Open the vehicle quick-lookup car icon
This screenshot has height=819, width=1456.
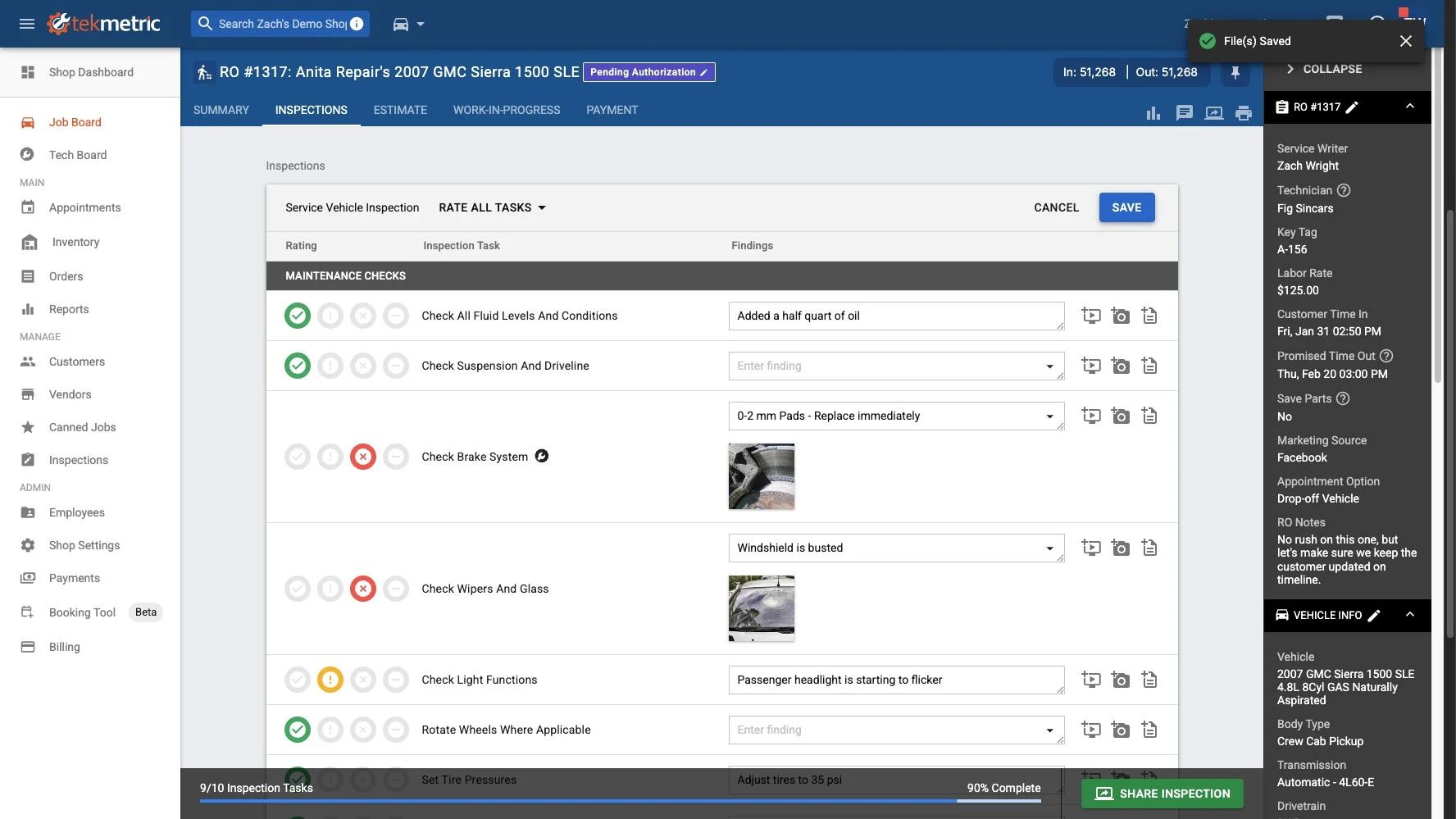click(401, 24)
